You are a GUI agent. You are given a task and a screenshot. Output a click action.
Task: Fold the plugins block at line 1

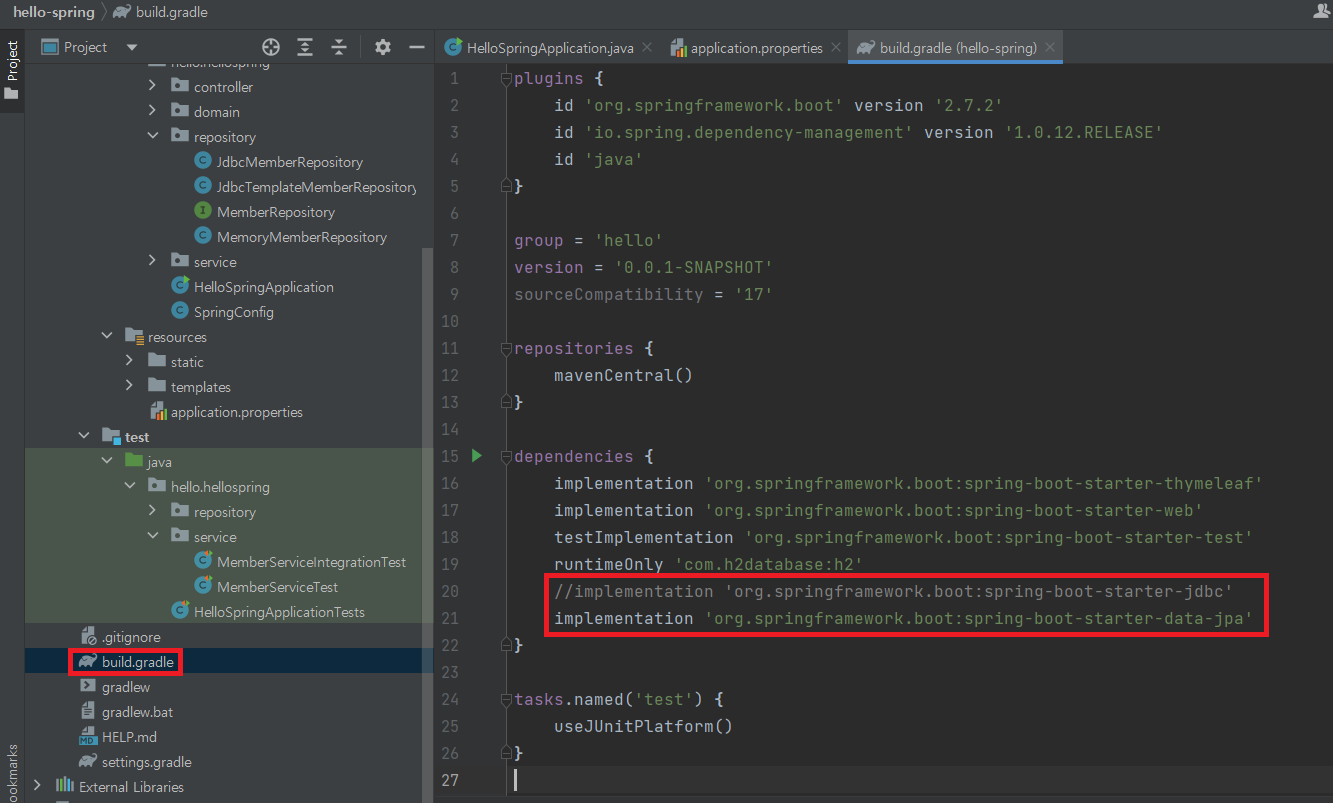[x=505, y=78]
